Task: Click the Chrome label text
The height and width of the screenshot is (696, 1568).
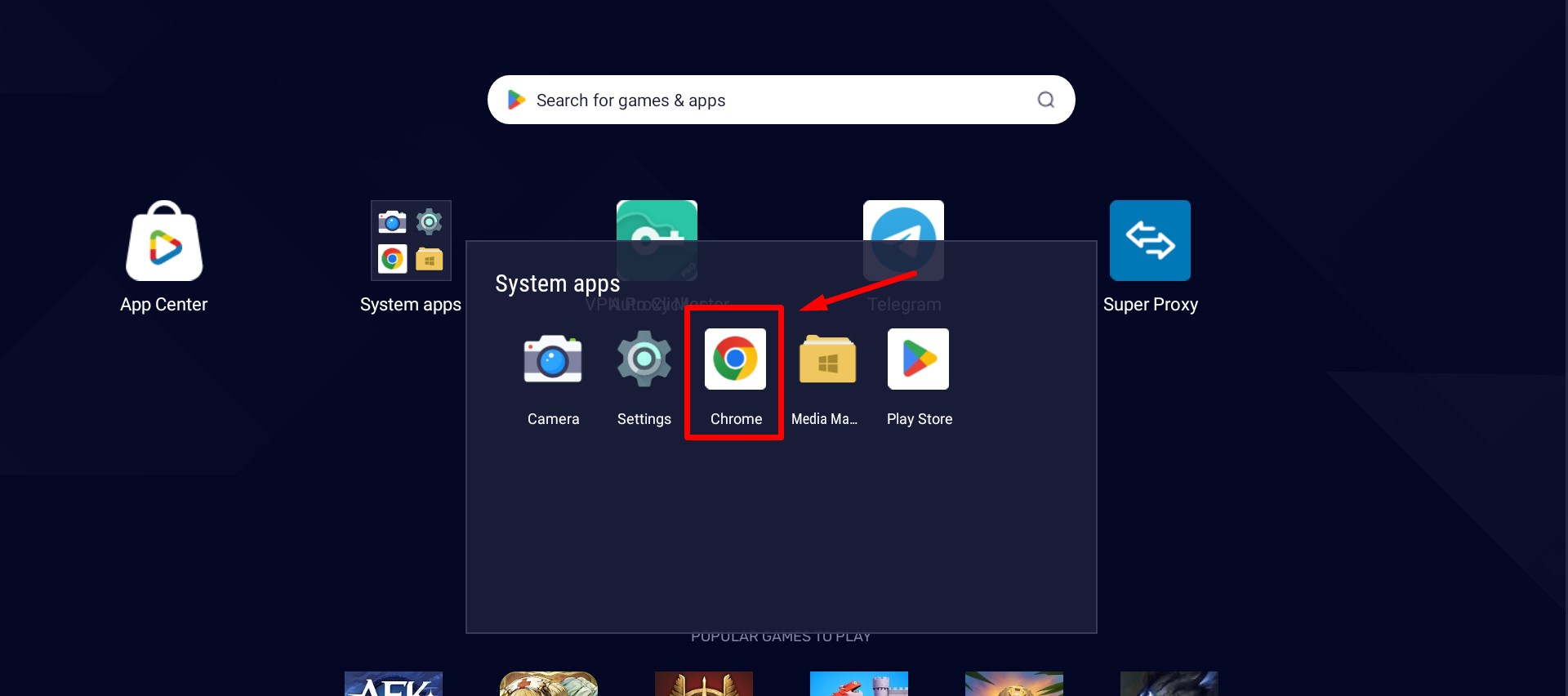Action: 736,419
